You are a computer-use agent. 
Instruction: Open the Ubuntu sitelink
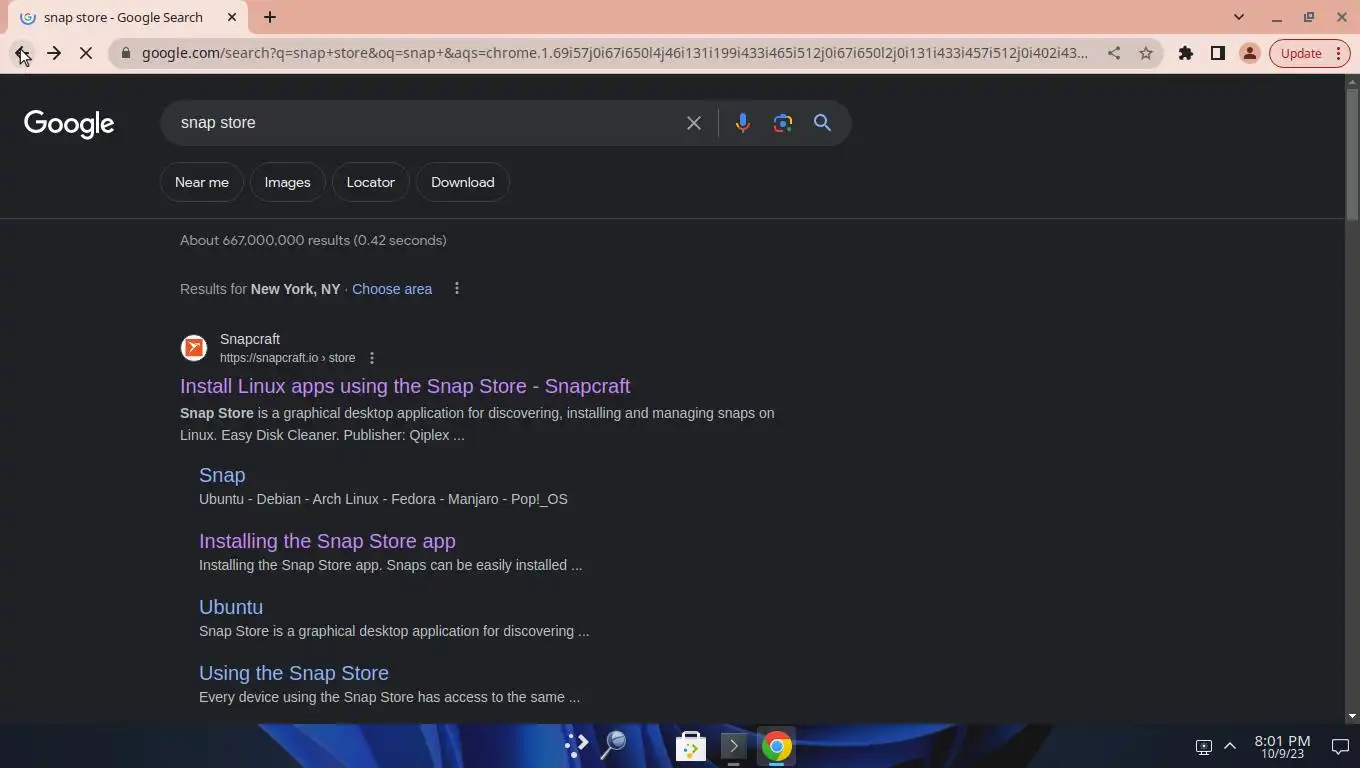coord(231,607)
